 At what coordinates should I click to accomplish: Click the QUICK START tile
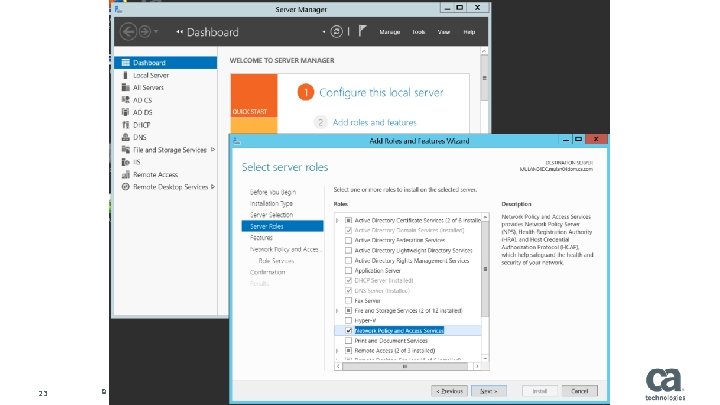click(x=254, y=96)
